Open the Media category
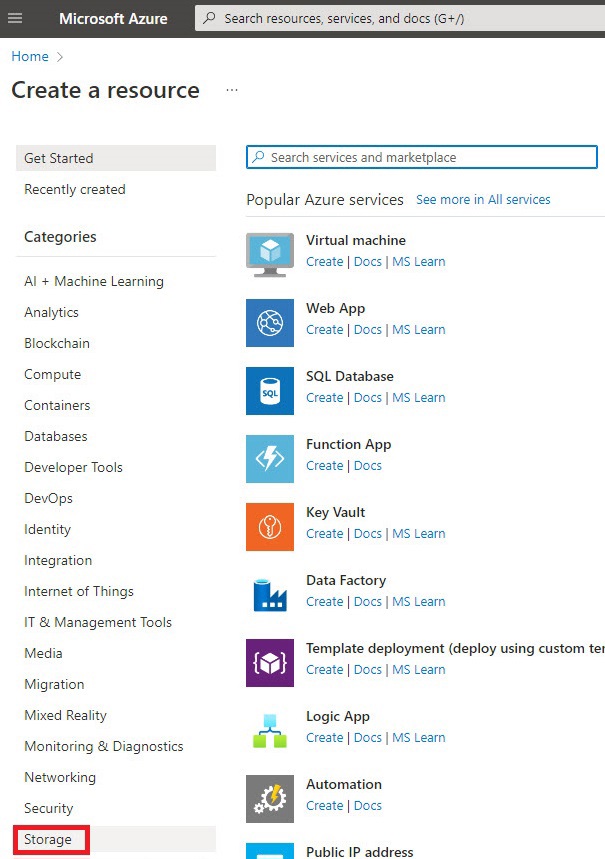Image resolution: width=605 pixels, height=859 pixels. pyautogui.click(x=43, y=653)
